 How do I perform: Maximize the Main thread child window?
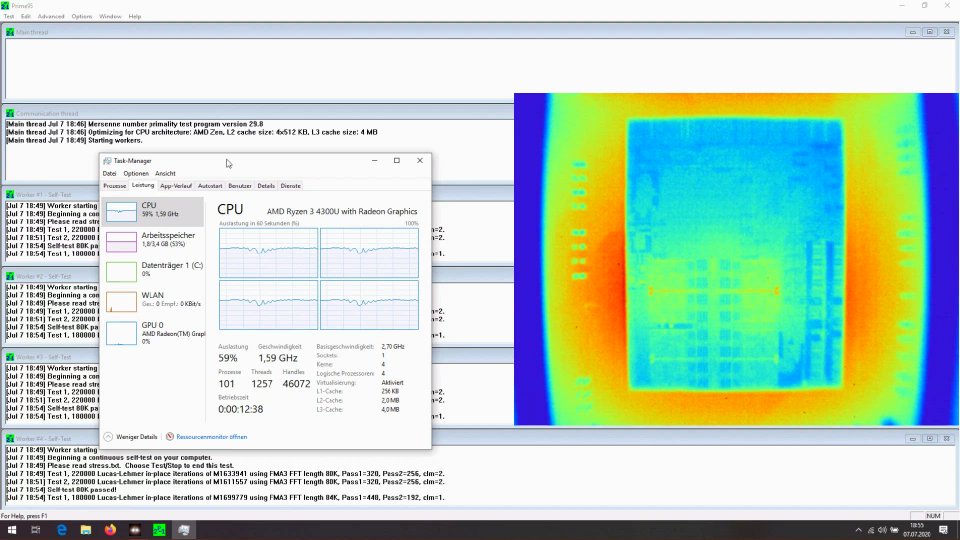[x=929, y=32]
